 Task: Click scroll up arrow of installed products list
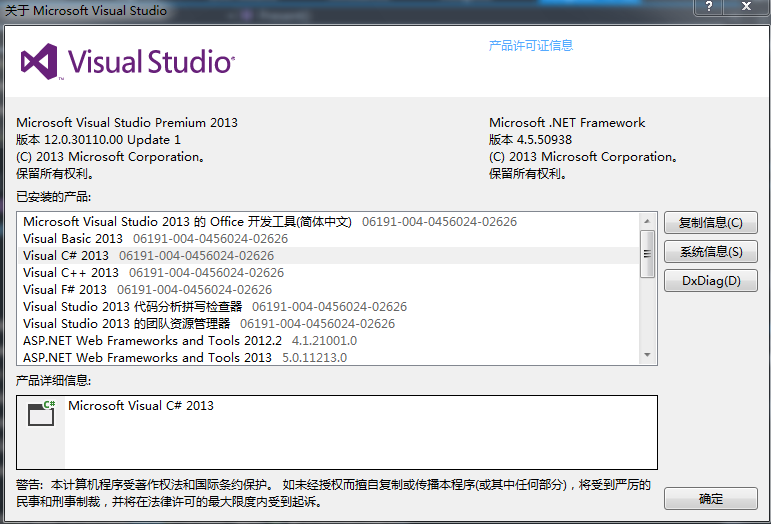point(647,221)
